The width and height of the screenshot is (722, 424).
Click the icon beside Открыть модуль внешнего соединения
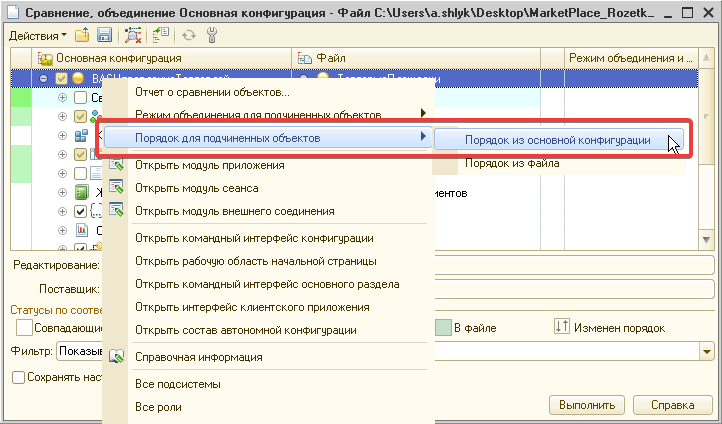coord(117,211)
